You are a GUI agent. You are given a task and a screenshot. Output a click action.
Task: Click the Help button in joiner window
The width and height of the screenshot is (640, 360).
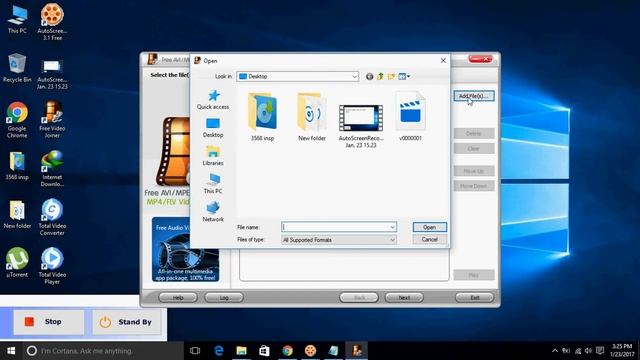tap(178, 298)
